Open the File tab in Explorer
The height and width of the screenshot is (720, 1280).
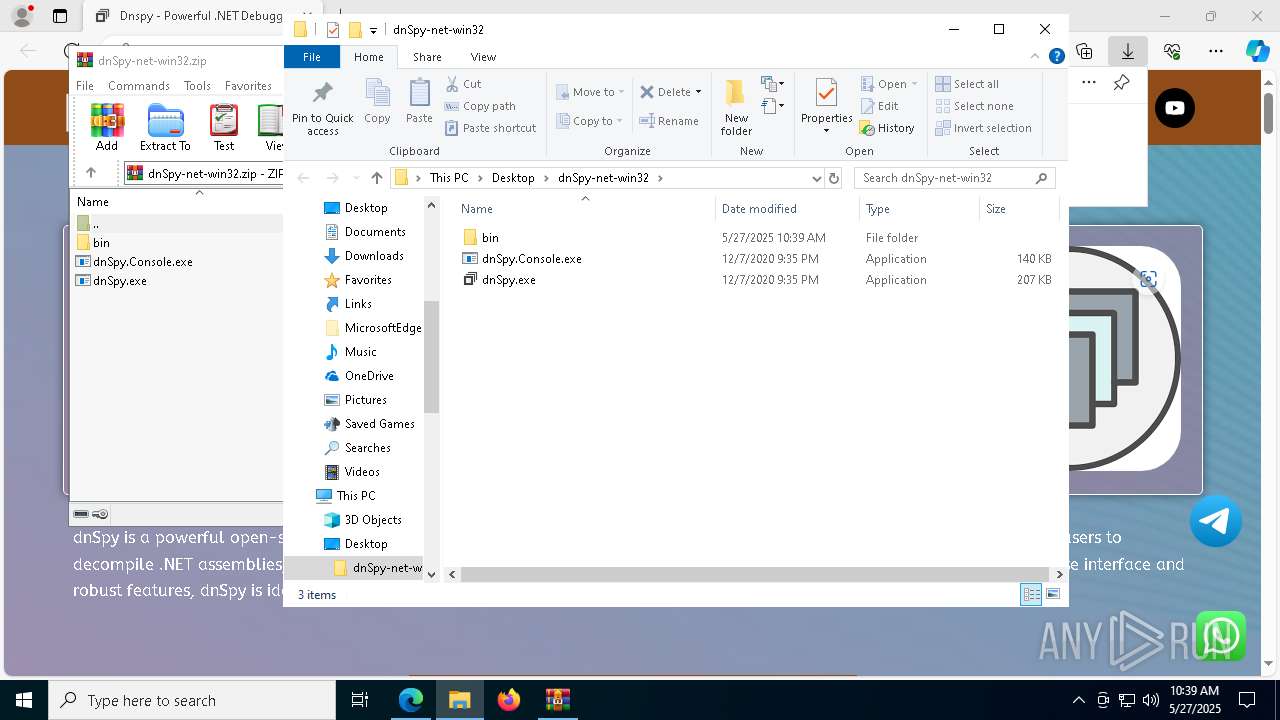(312, 57)
